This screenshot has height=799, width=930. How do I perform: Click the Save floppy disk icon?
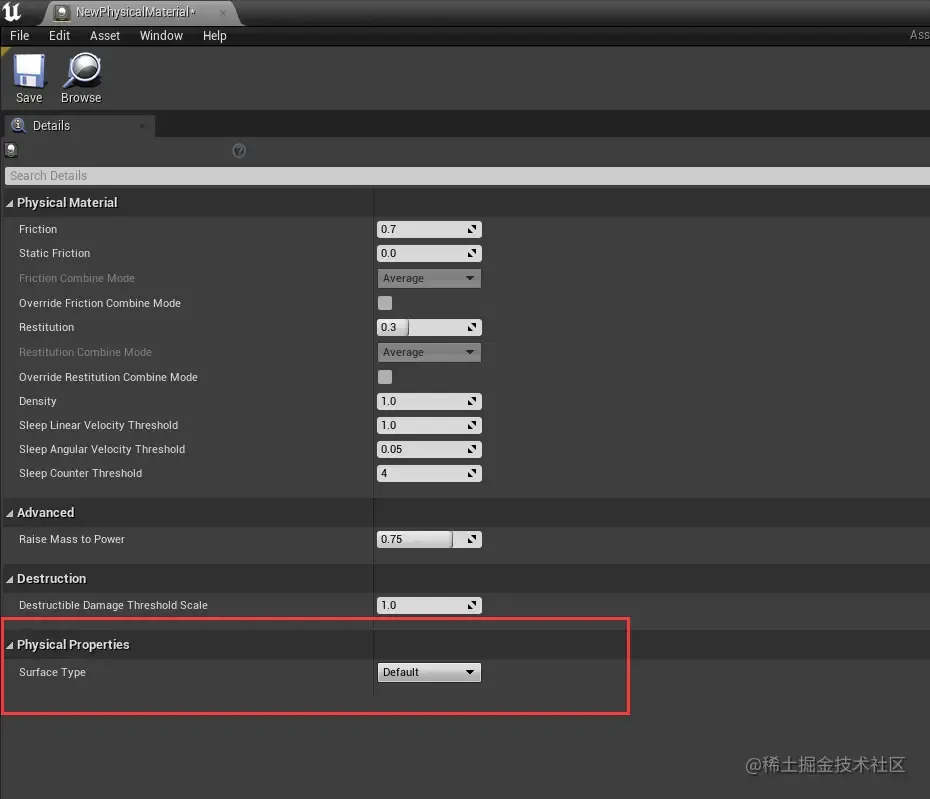pyautogui.click(x=29, y=72)
